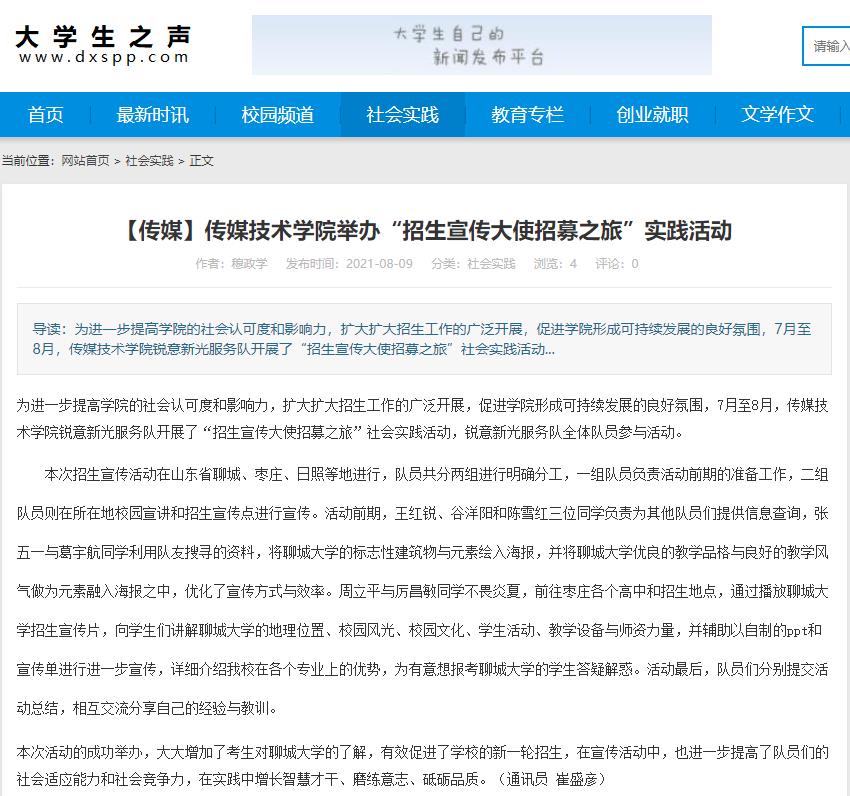Click the 社会实践 category link after 分类
Screen dimensions: 850x796
(x=491, y=264)
